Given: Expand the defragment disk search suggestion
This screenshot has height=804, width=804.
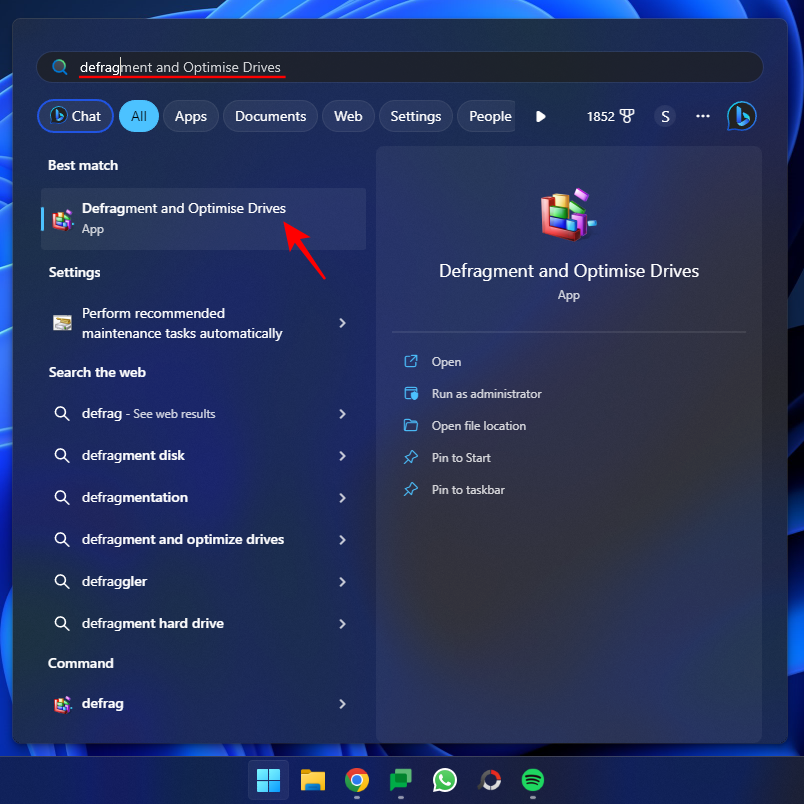Looking at the screenshot, I should [342, 455].
